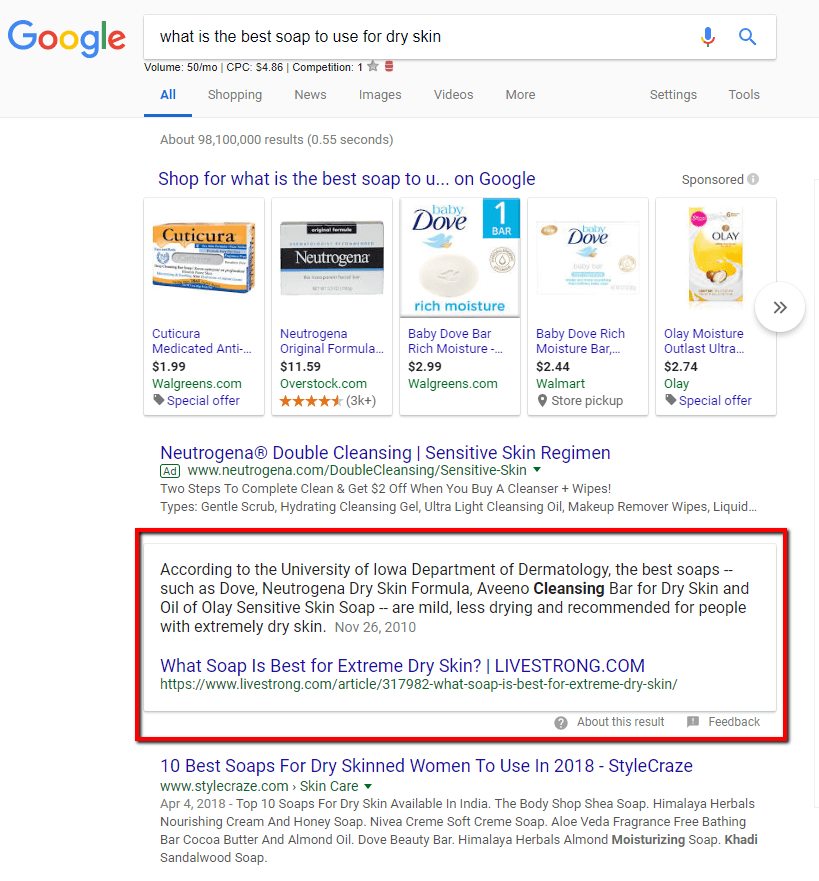Open the Cuticura soap product image
Screen dimensions: 819x881
click(204, 257)
